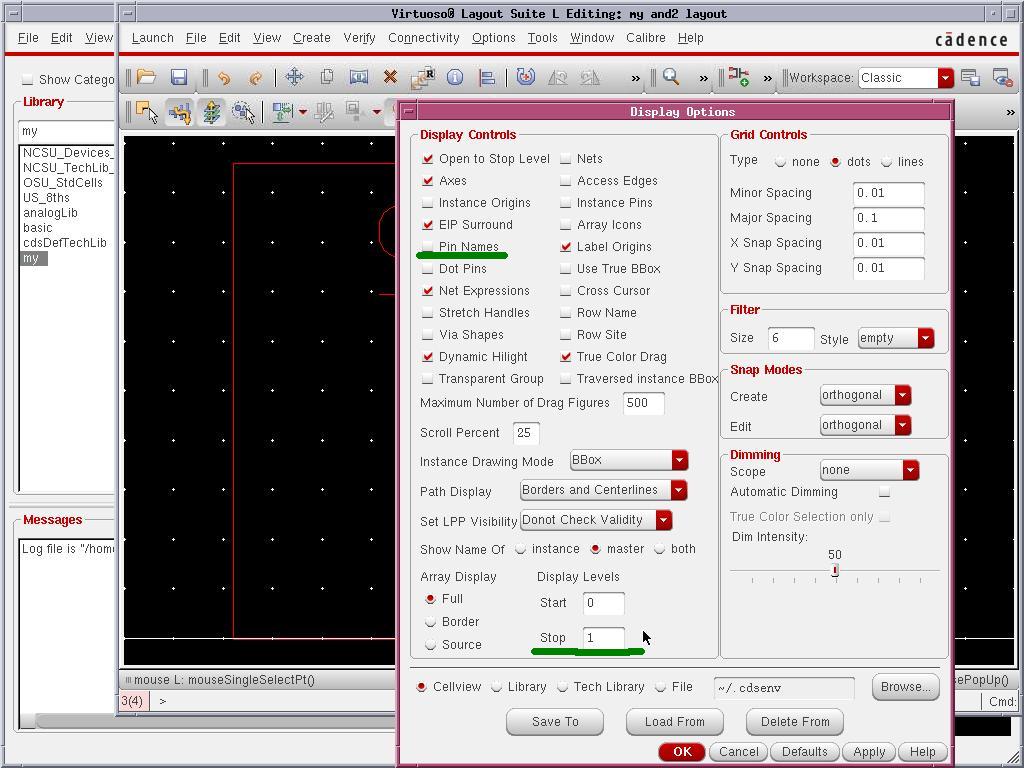Check the Nets checkbox
Image resolution: width=1024 pixels, height=768 pixels.
coord(566,159)
